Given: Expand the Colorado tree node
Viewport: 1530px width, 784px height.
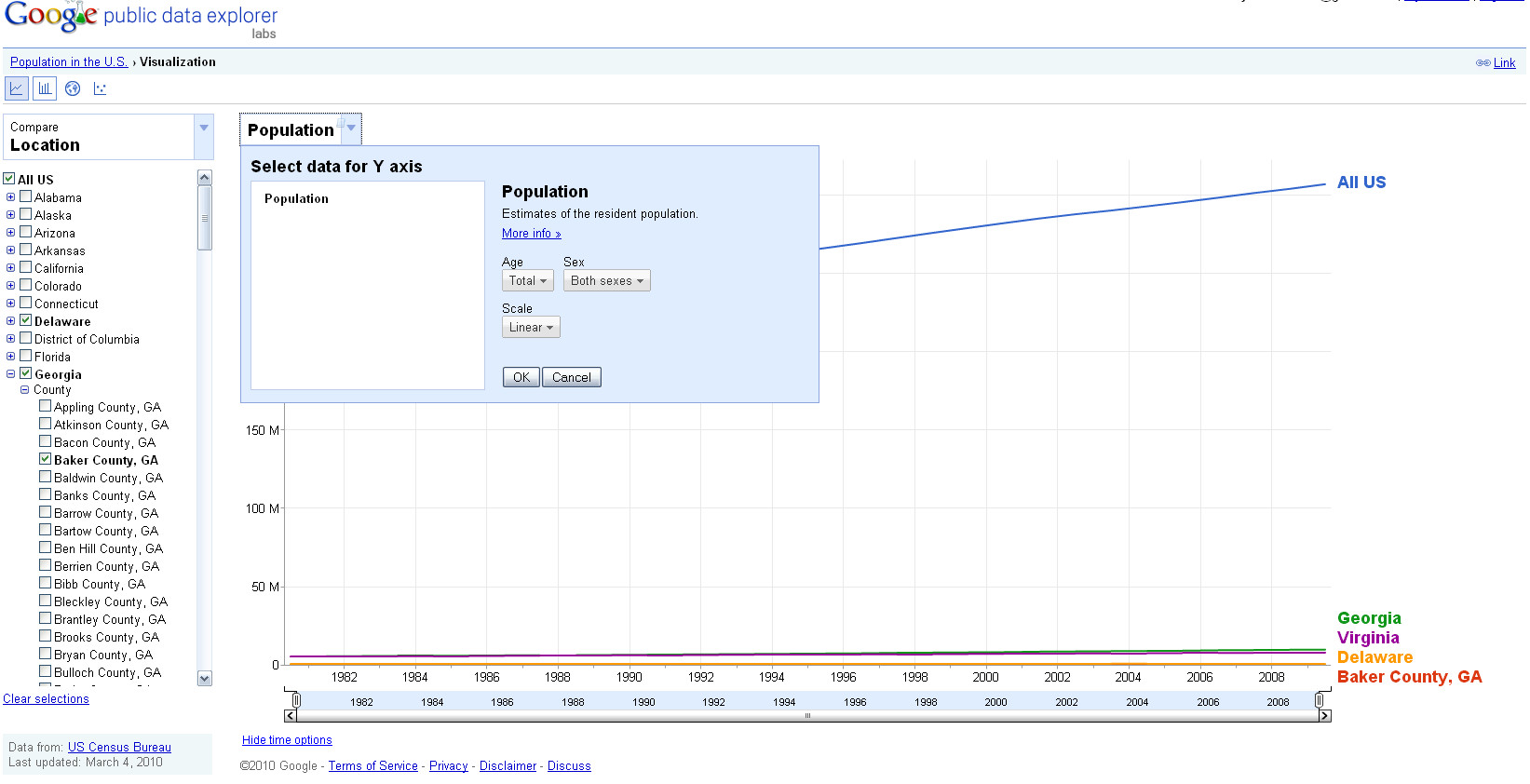Looking at the screenshot, I should click(x=11, y=286).
